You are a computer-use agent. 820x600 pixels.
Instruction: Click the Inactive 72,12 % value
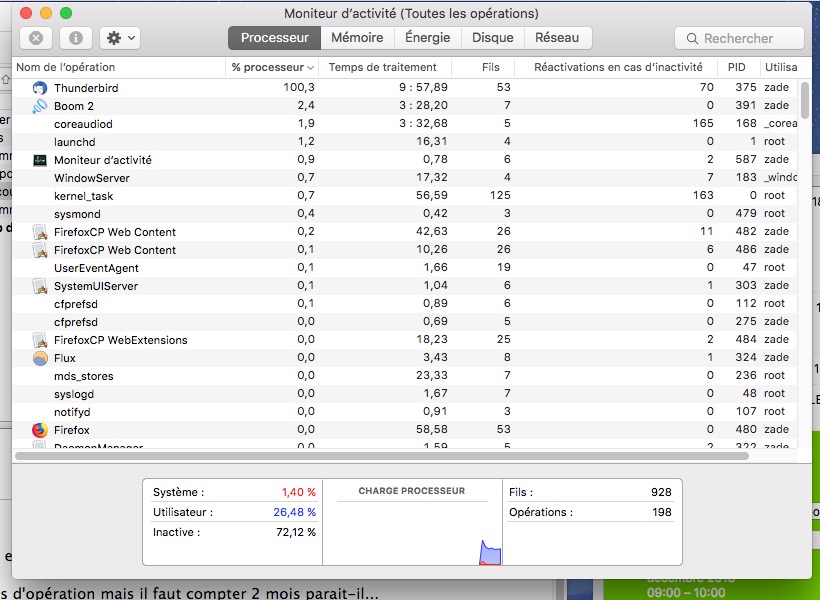pyautogui.click(x=295, y=533)
